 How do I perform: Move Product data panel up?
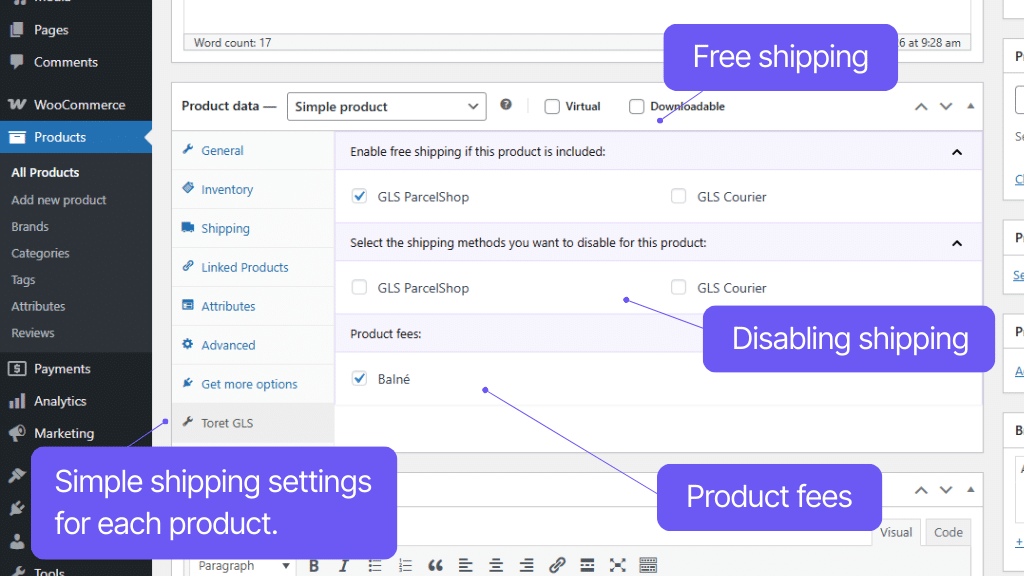pyautogui.click(x=921, y=106)
